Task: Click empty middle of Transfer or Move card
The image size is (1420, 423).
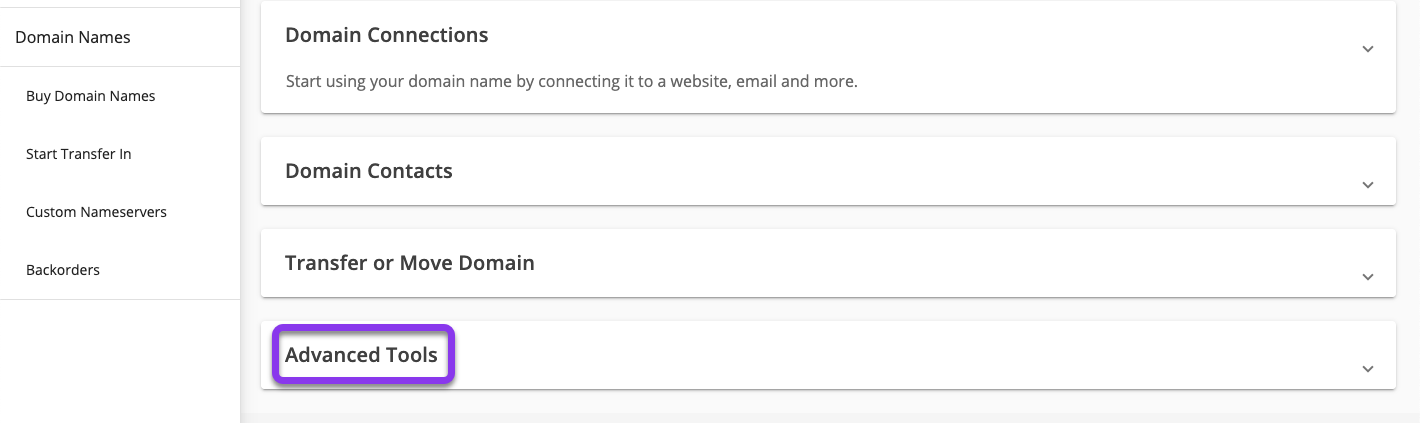Action: tap(900, 263)
